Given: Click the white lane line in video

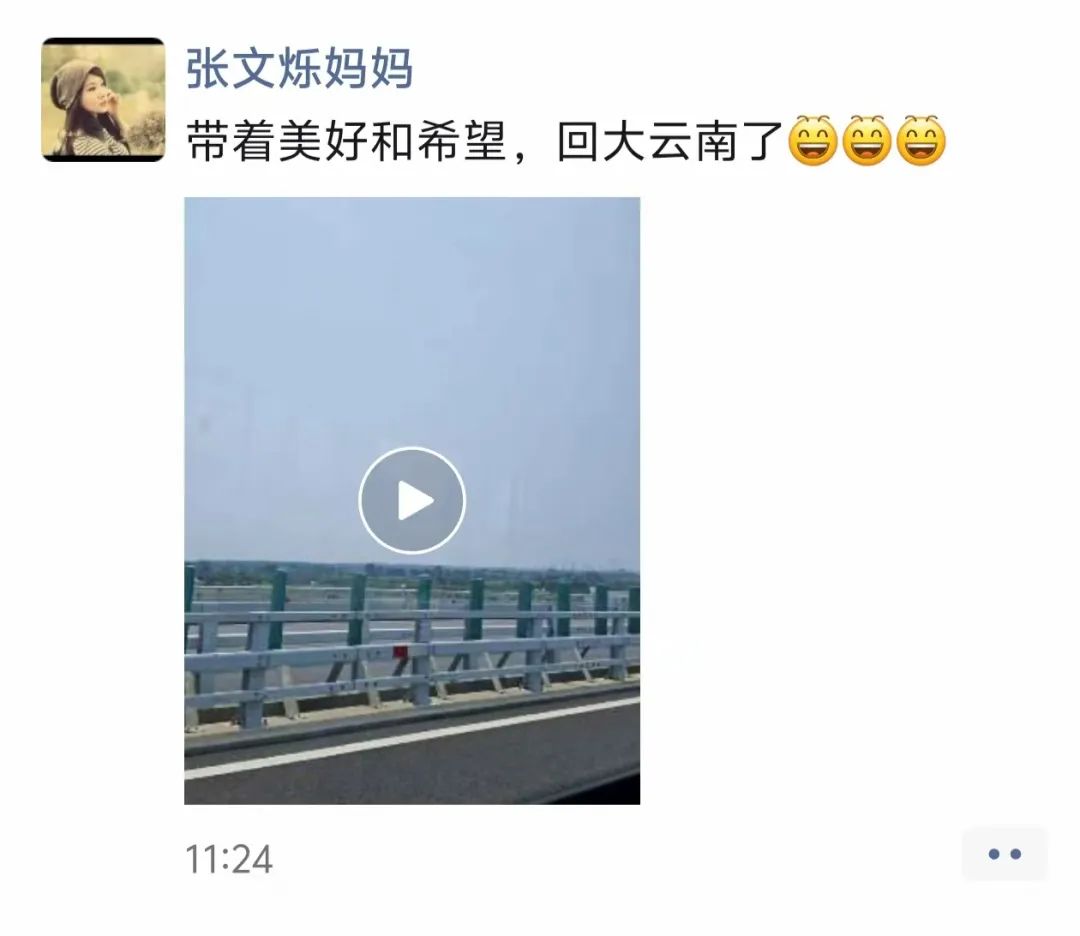Looking at the screenshot, I should [x=412, y=738].
